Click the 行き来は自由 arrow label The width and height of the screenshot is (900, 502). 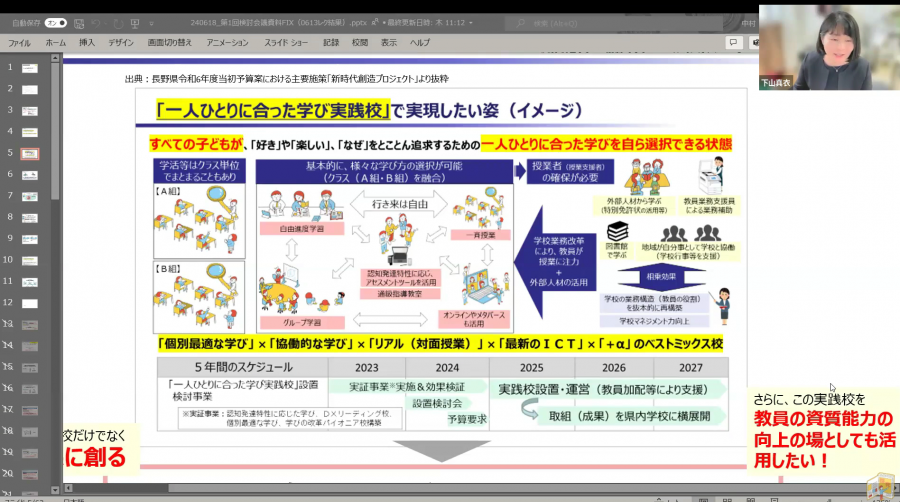(x=399, y=204)
